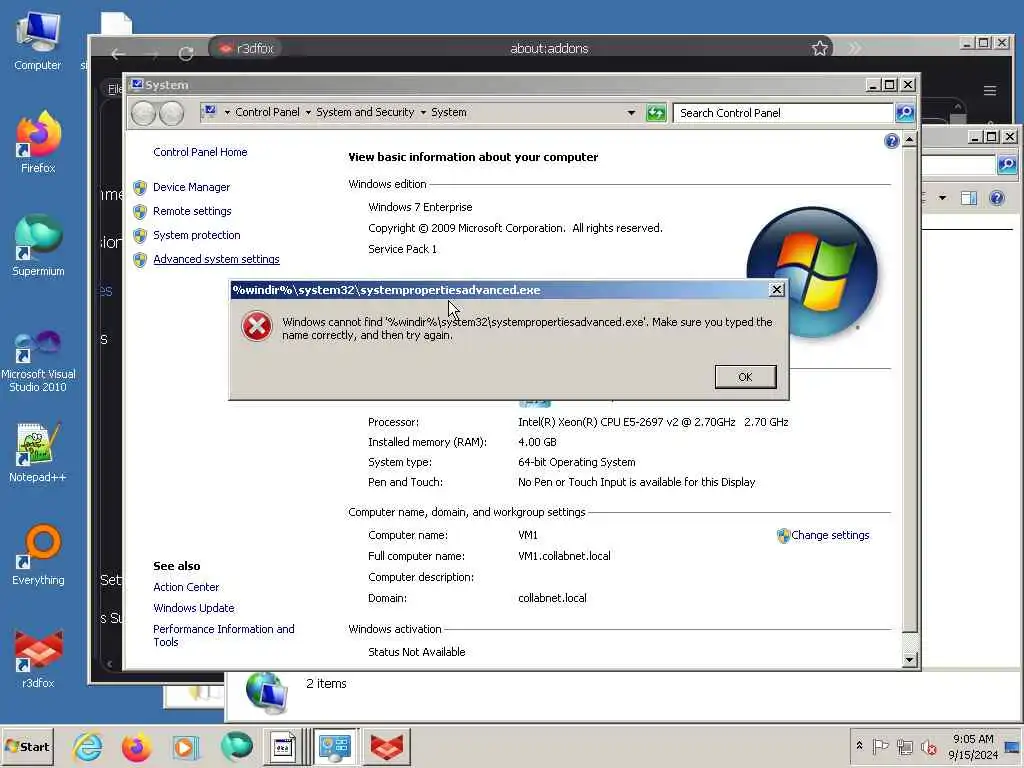Click the Back navigation button in System window

click(x=144, y=113)
